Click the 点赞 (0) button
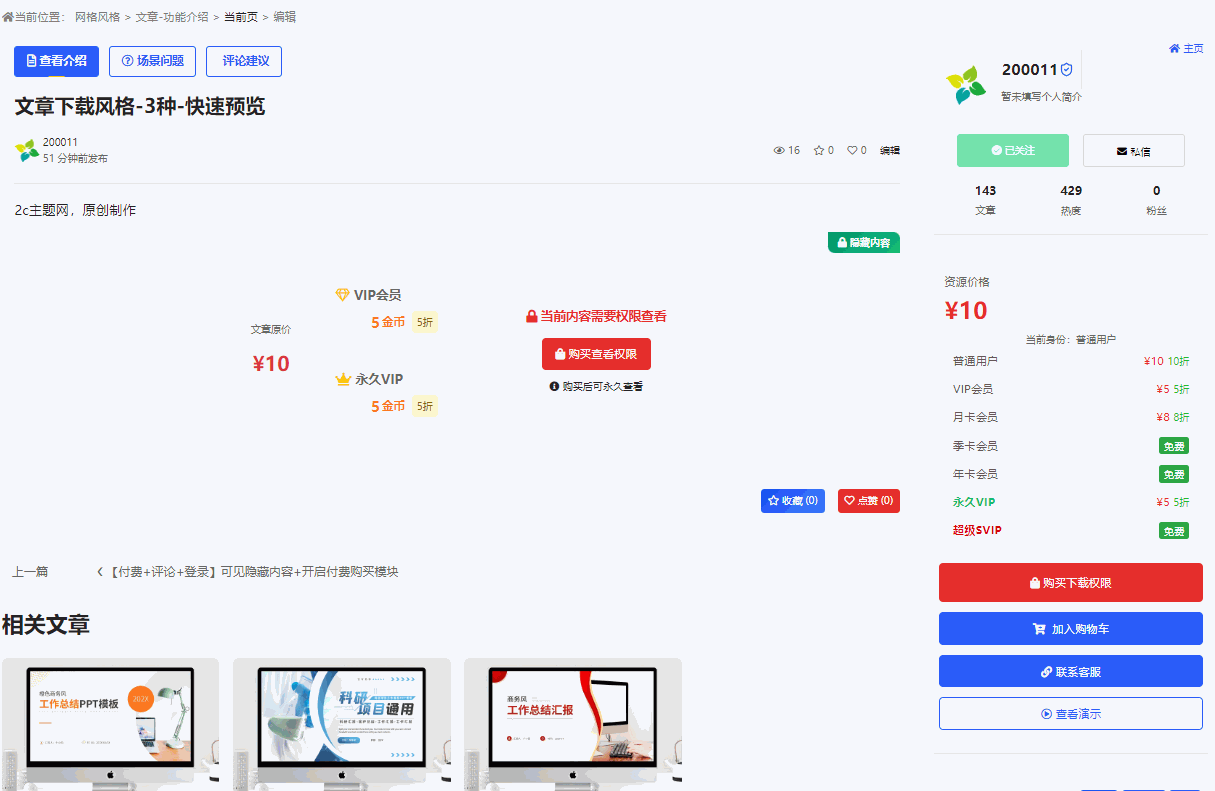Viewport: 1215px width, 791px height. pos(869,501)
